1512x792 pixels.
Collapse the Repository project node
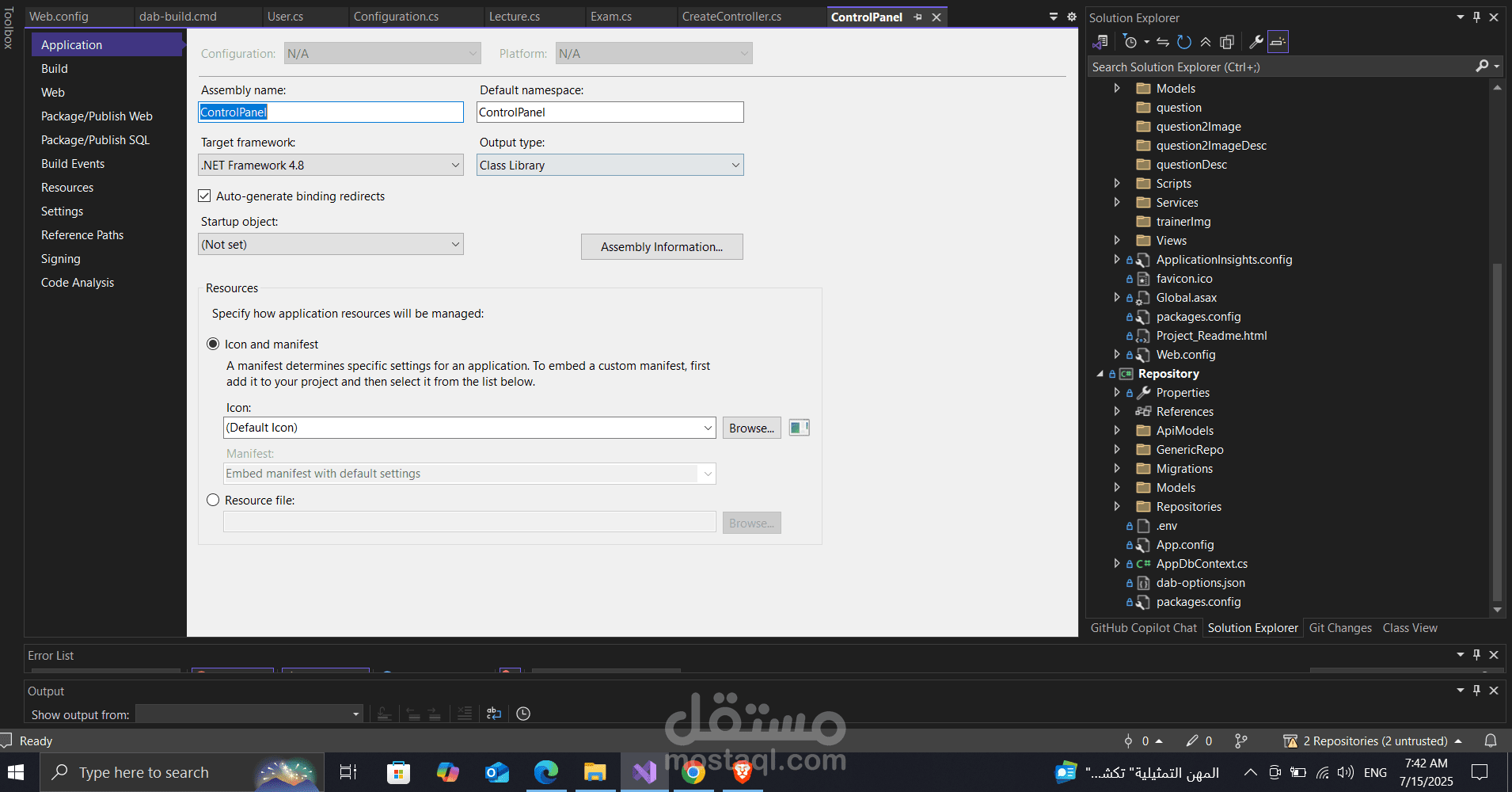1100,374
